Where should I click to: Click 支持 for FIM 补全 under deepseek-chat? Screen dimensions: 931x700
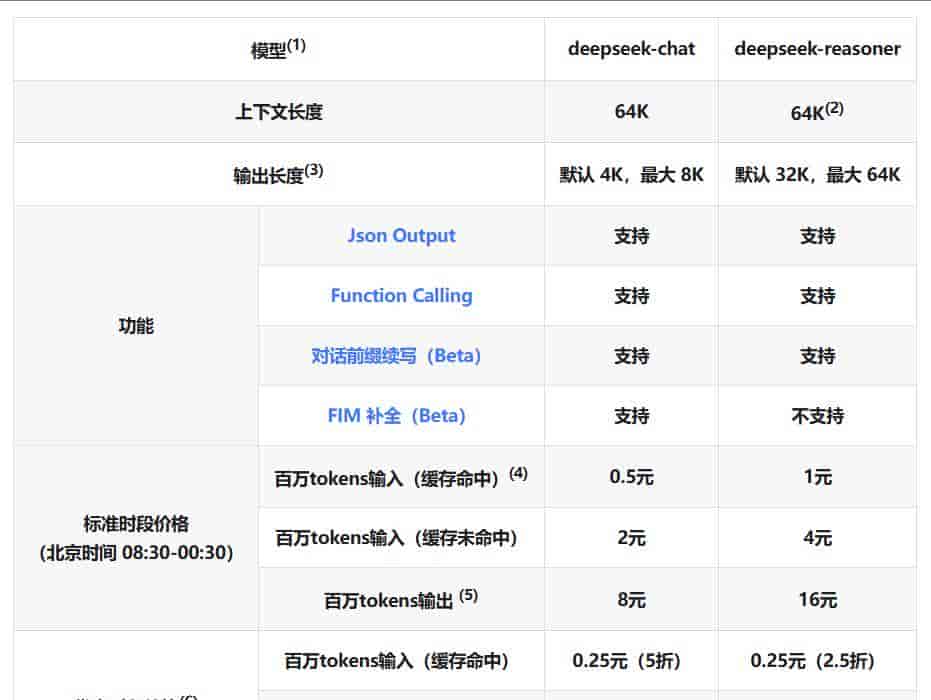pyautogui.click(x=631, y=416)
